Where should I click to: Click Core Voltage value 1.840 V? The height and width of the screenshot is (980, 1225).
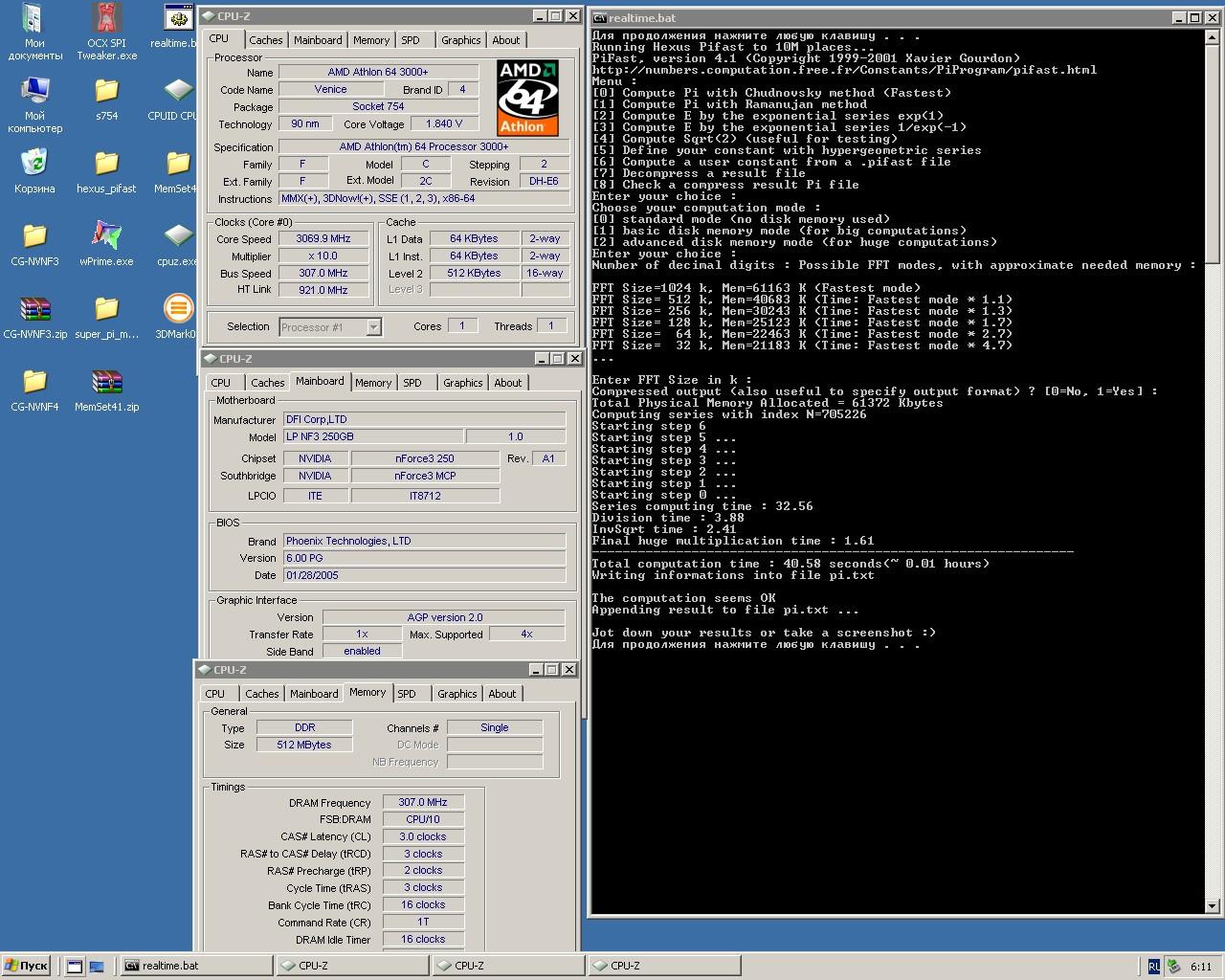(x=444, y=123)
